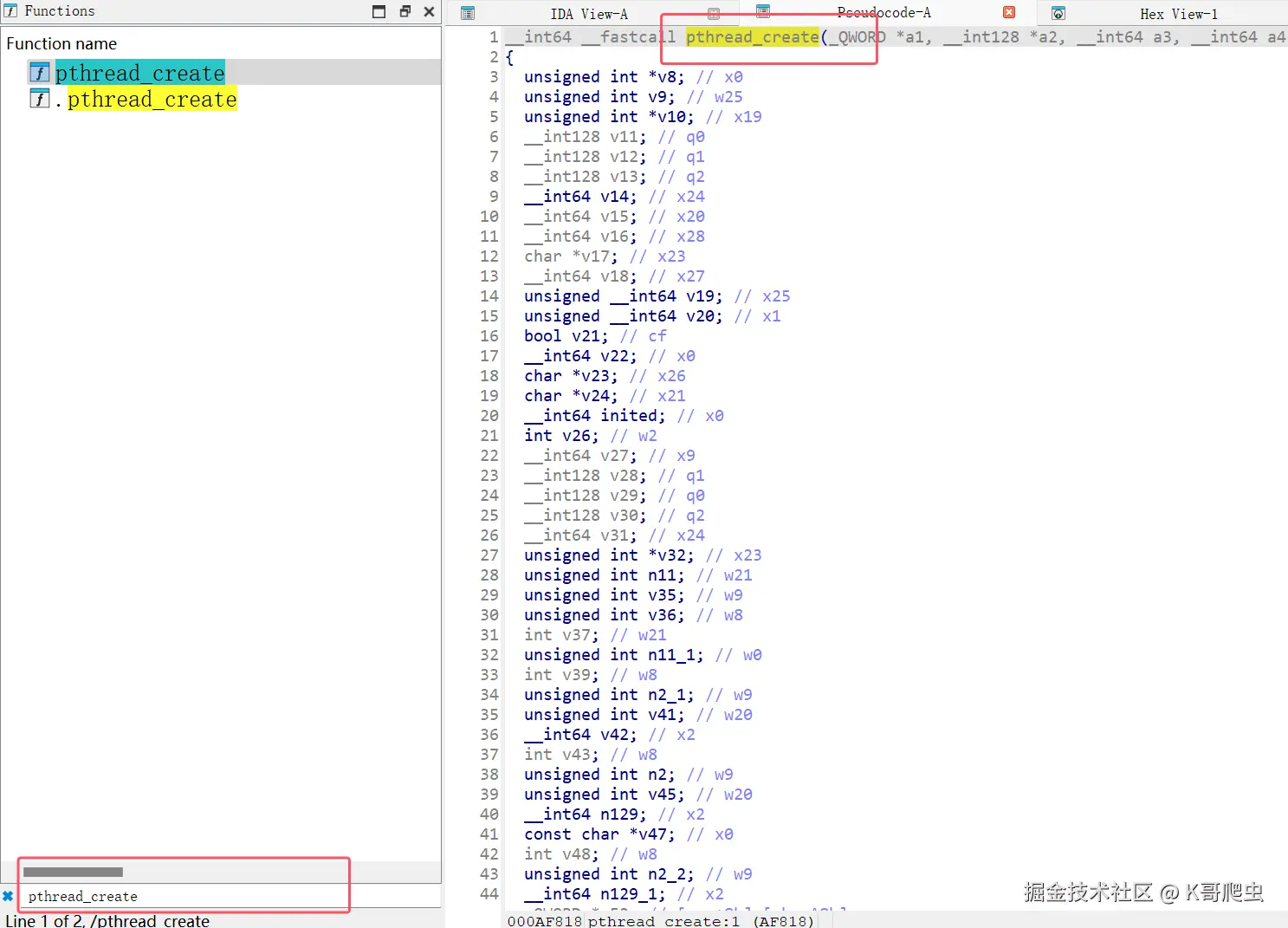Select the .pthread_create function icon

tap(39, 98)
